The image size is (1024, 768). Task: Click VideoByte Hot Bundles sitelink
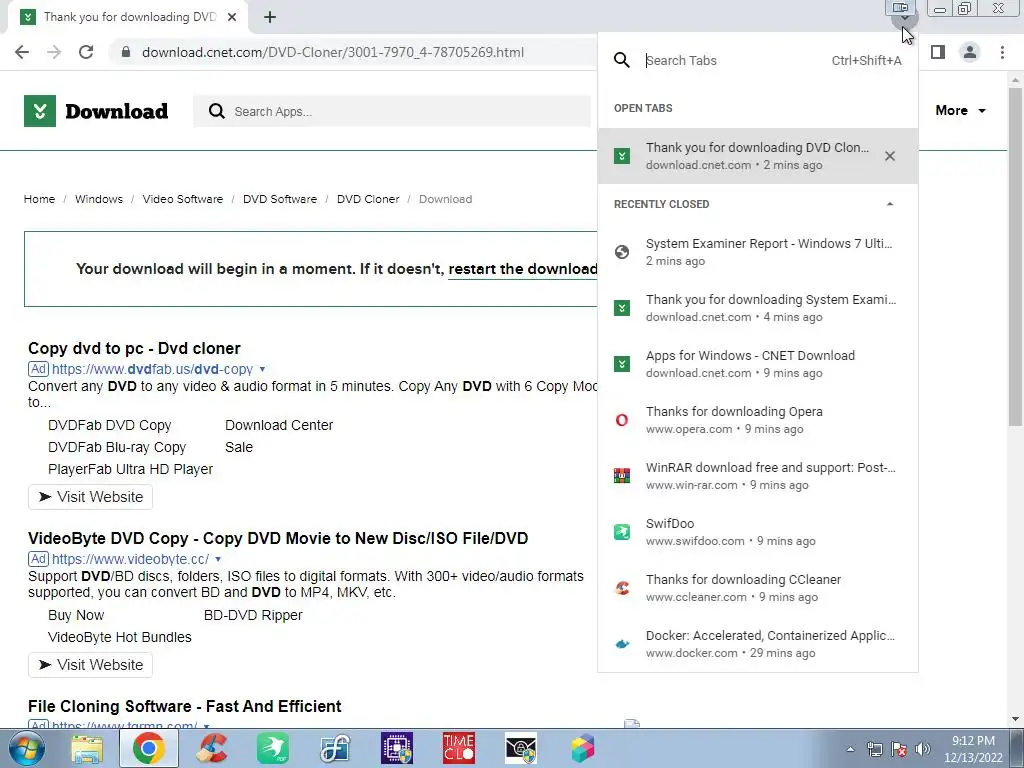coord(120,637)
